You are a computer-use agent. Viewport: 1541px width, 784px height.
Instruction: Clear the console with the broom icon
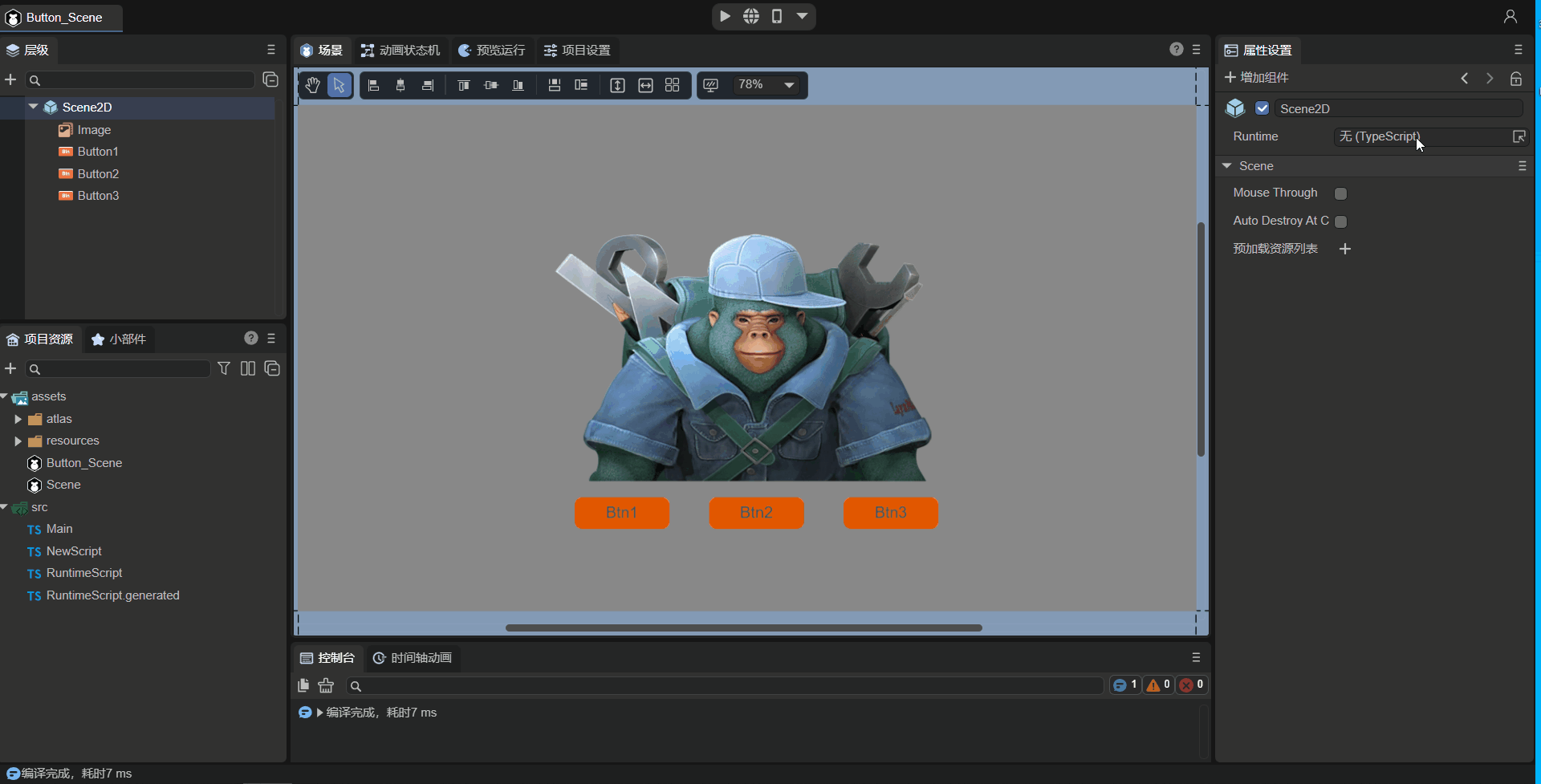click(326, 685)
